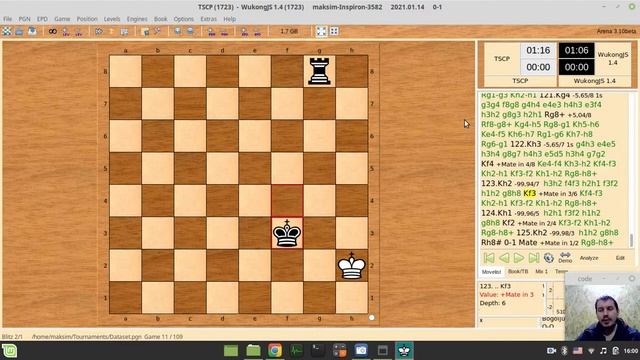This screenshot has height=360, width=640.
Task: Click the fullscreen expand board icon
Action: (322, 31)
